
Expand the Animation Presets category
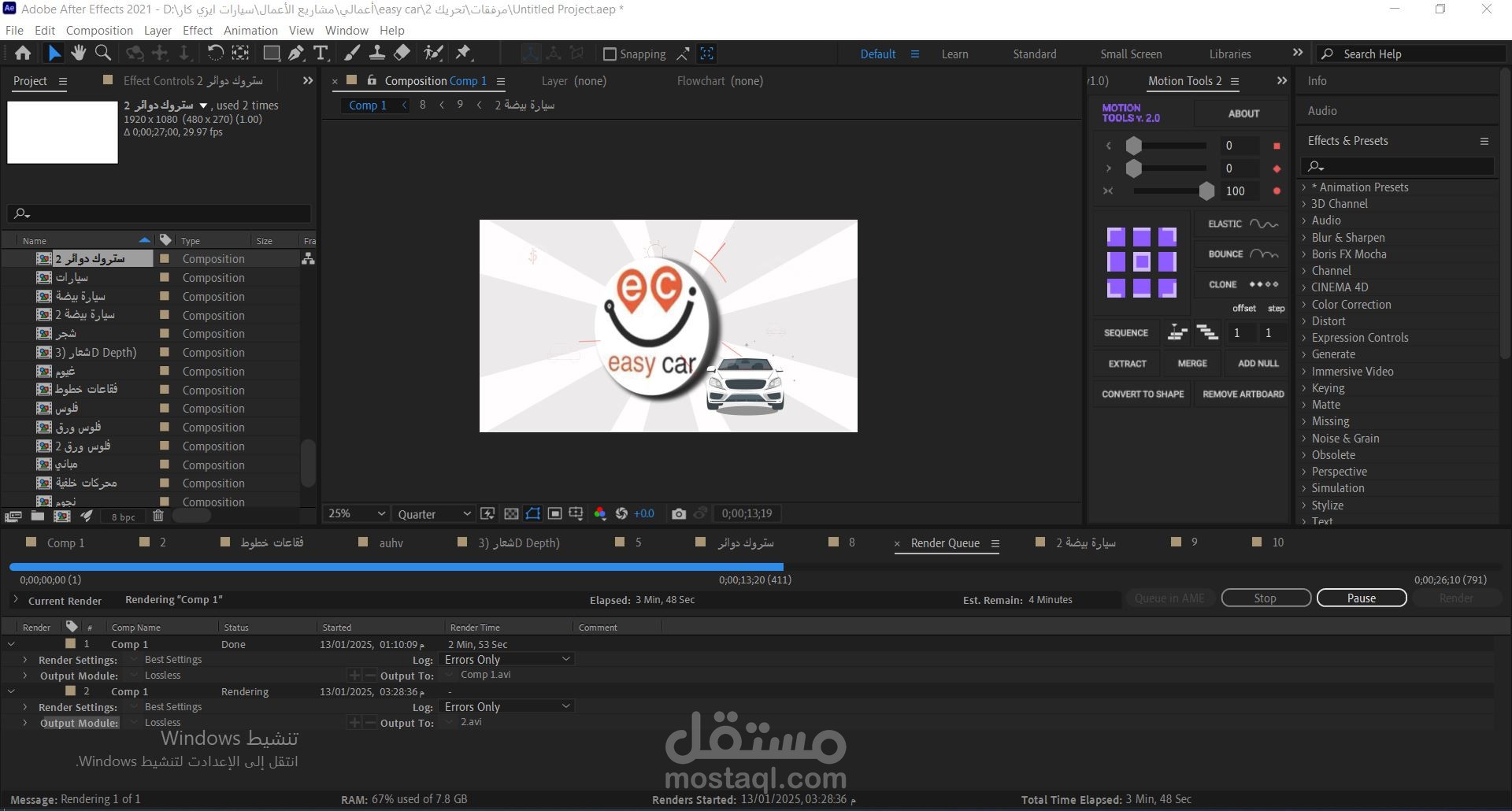tap(1304, 187)
